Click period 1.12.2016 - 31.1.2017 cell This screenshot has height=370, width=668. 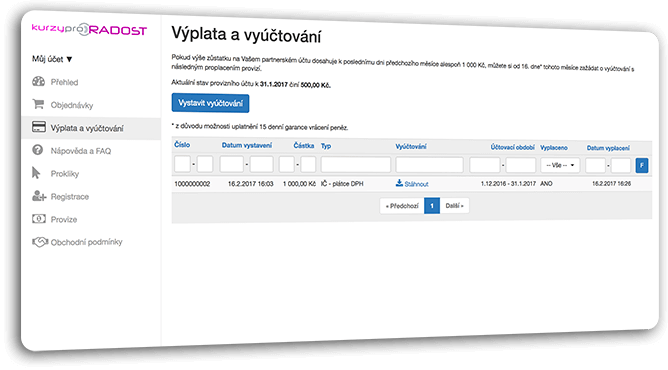pos(508,184)
